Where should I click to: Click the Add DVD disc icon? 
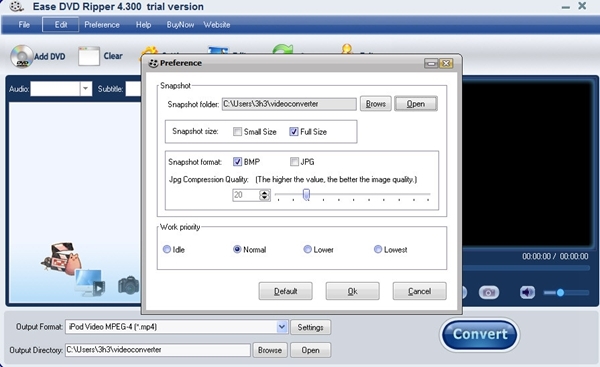(21, 57)
